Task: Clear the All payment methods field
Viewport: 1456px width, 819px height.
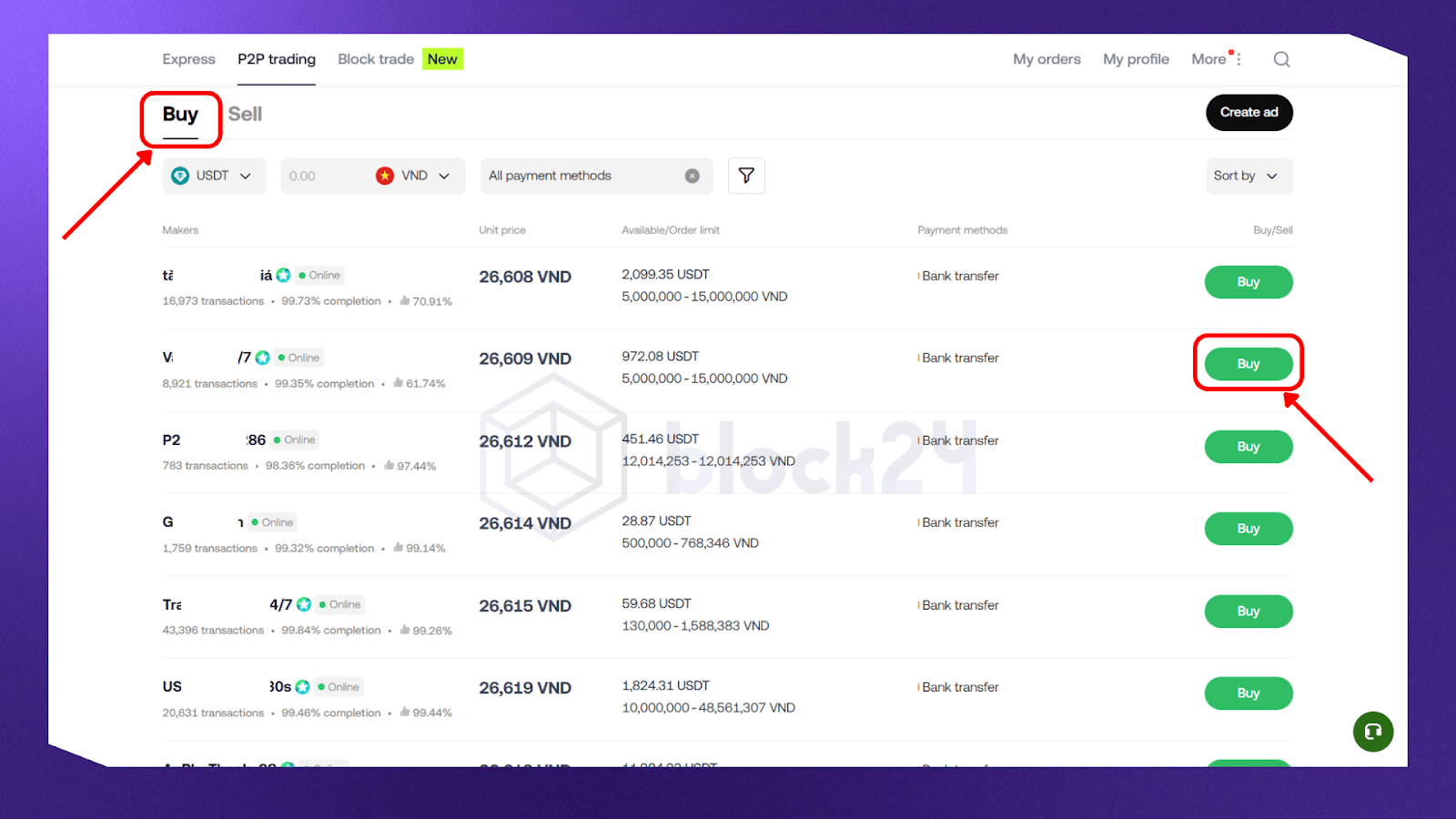Action: (x=693, y=176)
